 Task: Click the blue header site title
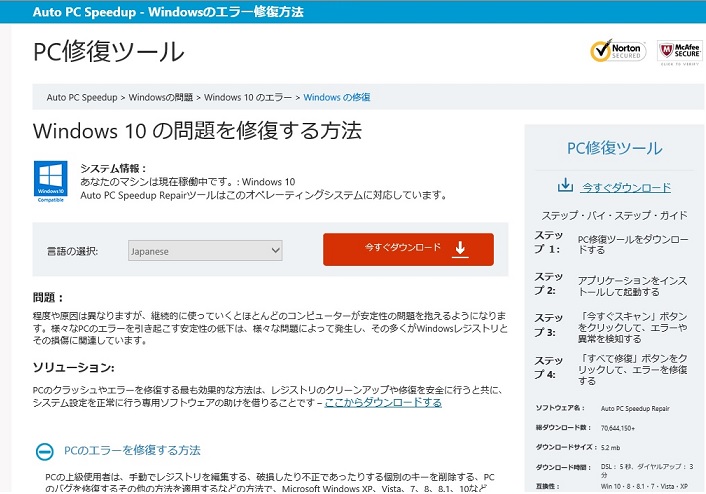point(154,11)
